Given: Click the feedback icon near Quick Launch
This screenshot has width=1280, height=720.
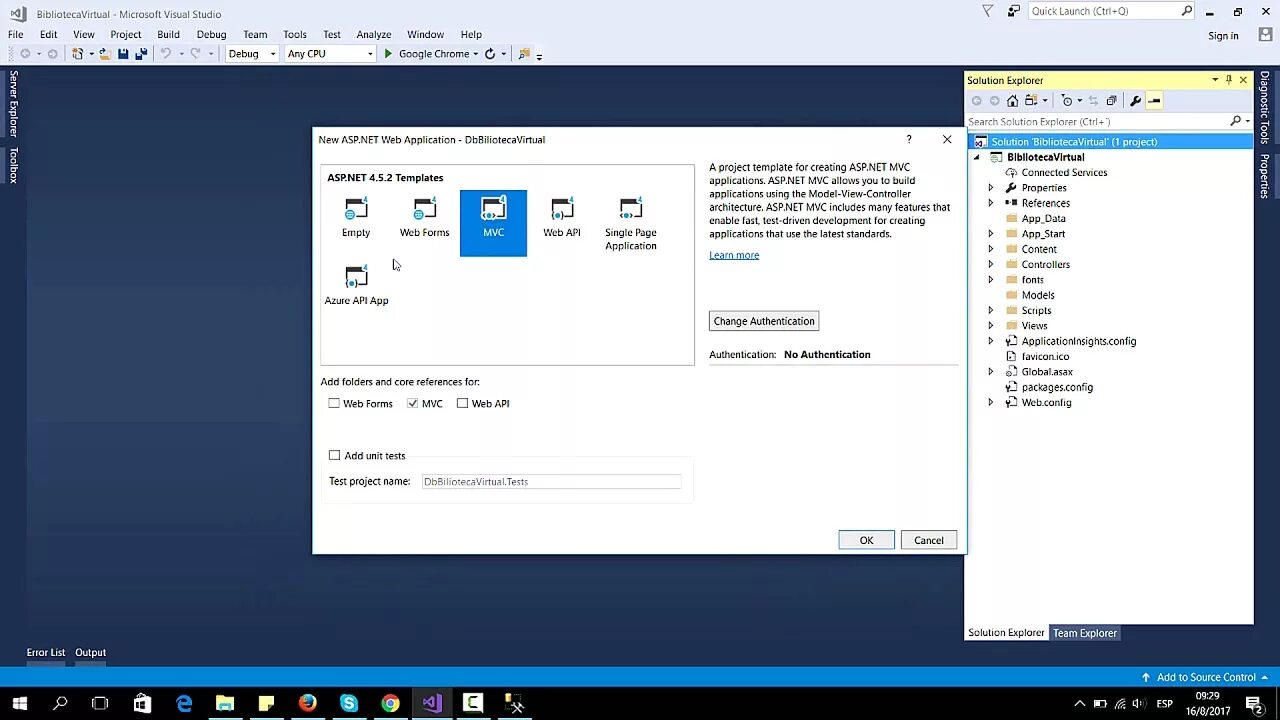Looking at the screenshot, I should point(1014,11).
